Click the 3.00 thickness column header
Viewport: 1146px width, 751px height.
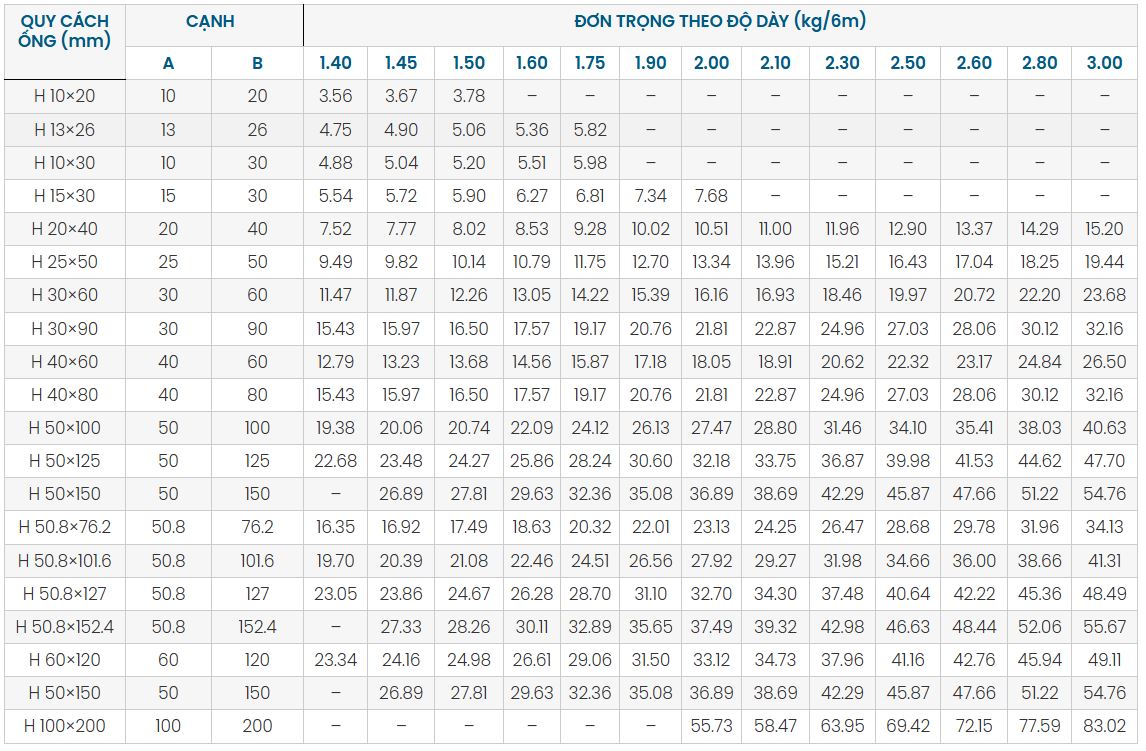(x=1104, y=63)
